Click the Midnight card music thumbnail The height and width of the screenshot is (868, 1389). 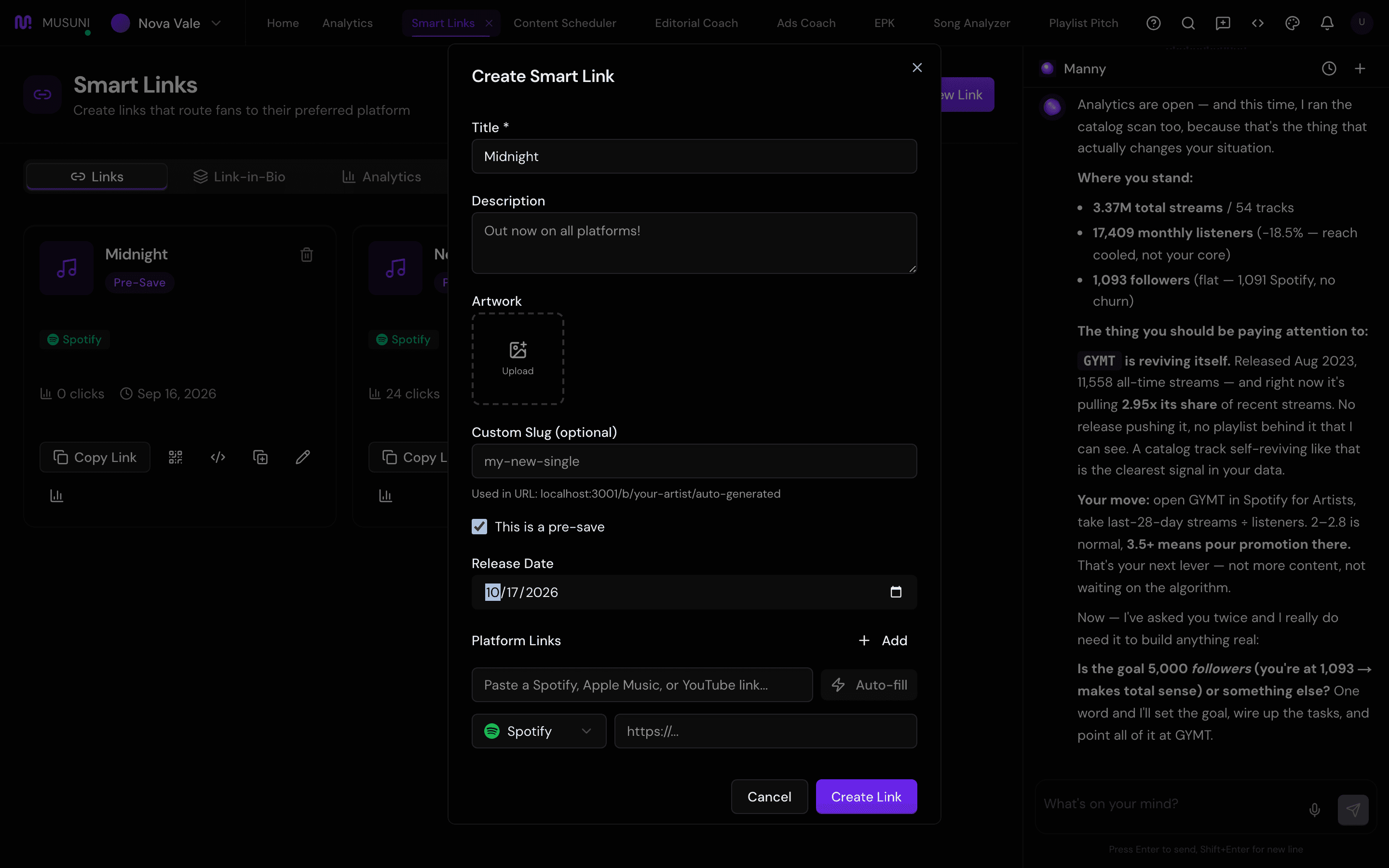click(x=67, y=268)
